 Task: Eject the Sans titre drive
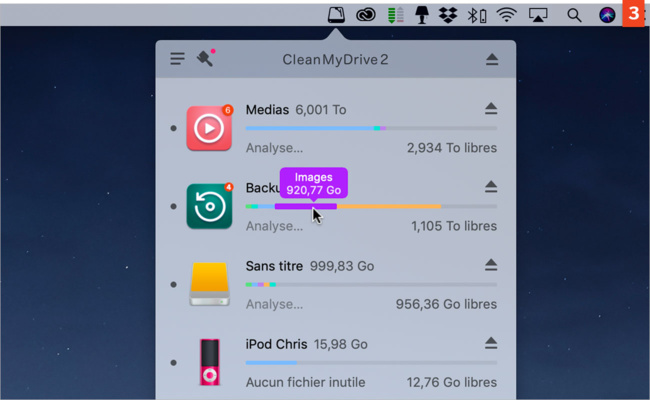pyautogui.click(x=491, y=265)
